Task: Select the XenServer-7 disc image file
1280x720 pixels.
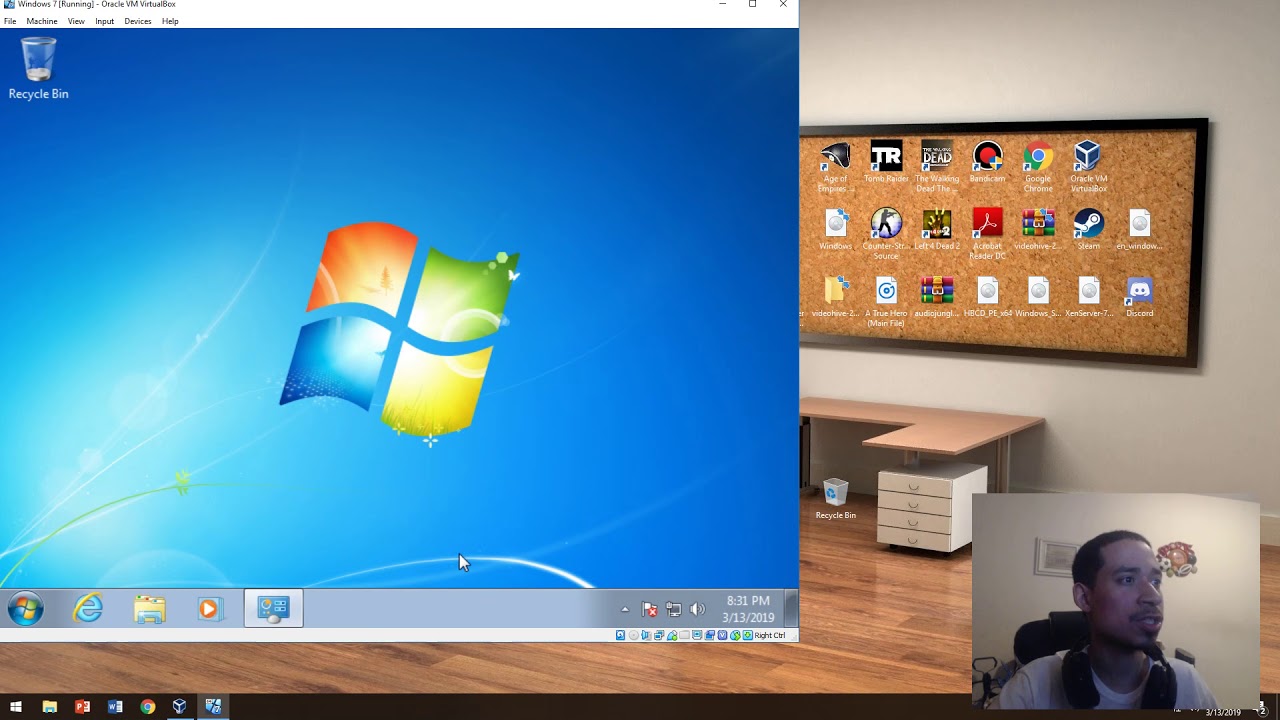Action: [1088, 296]
